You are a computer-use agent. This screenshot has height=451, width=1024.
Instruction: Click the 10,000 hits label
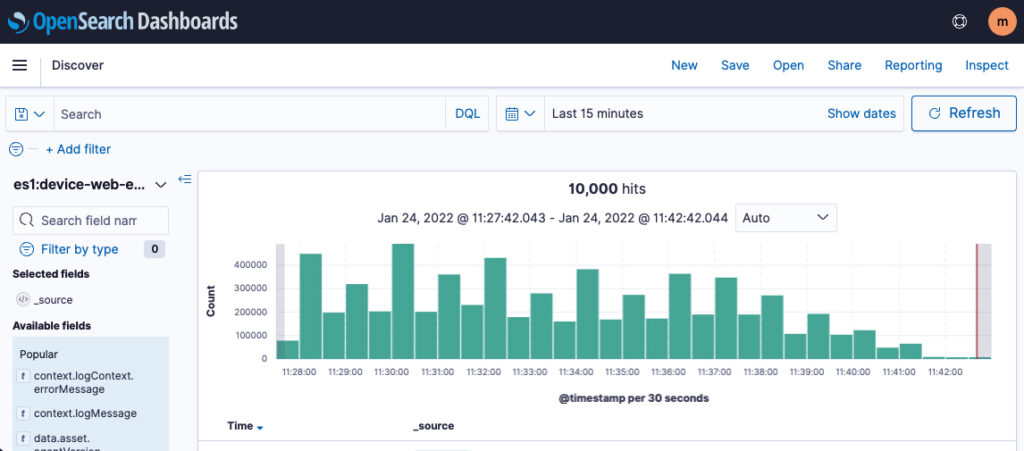tap(607, 189)
